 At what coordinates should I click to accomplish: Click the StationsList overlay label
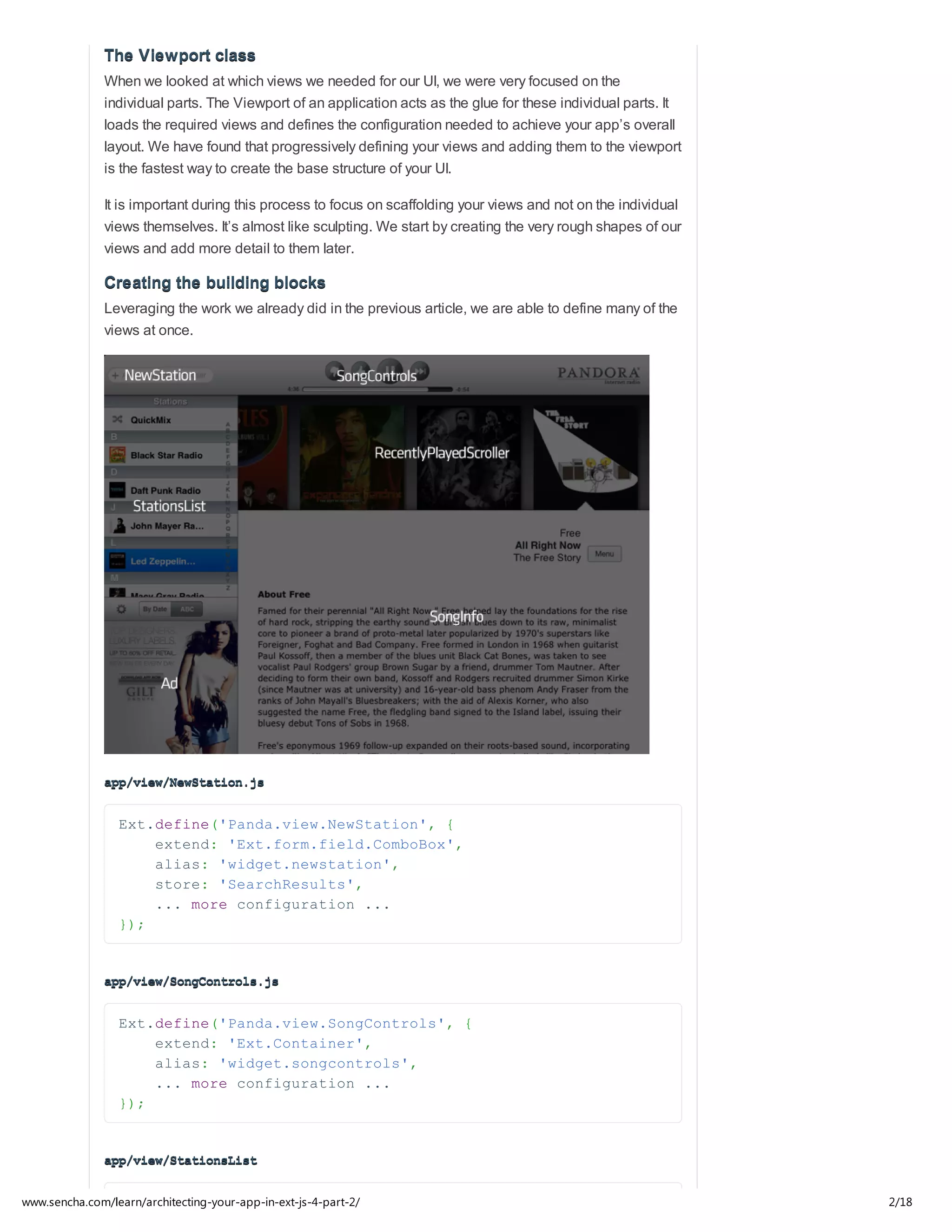coord(169,506)
